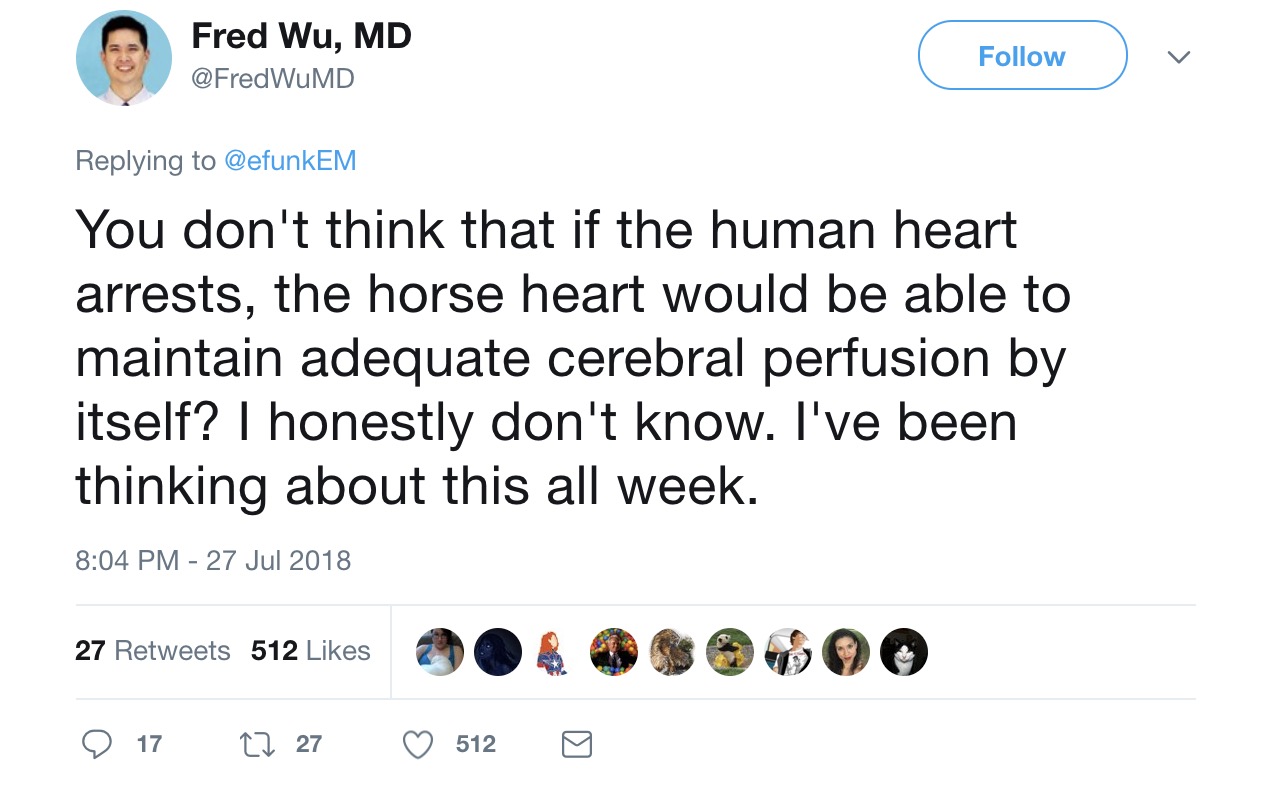This screenshot has height=810, width=1268.
Task: Click the @FredWuMD handle
Action: (x=272, y=78)
